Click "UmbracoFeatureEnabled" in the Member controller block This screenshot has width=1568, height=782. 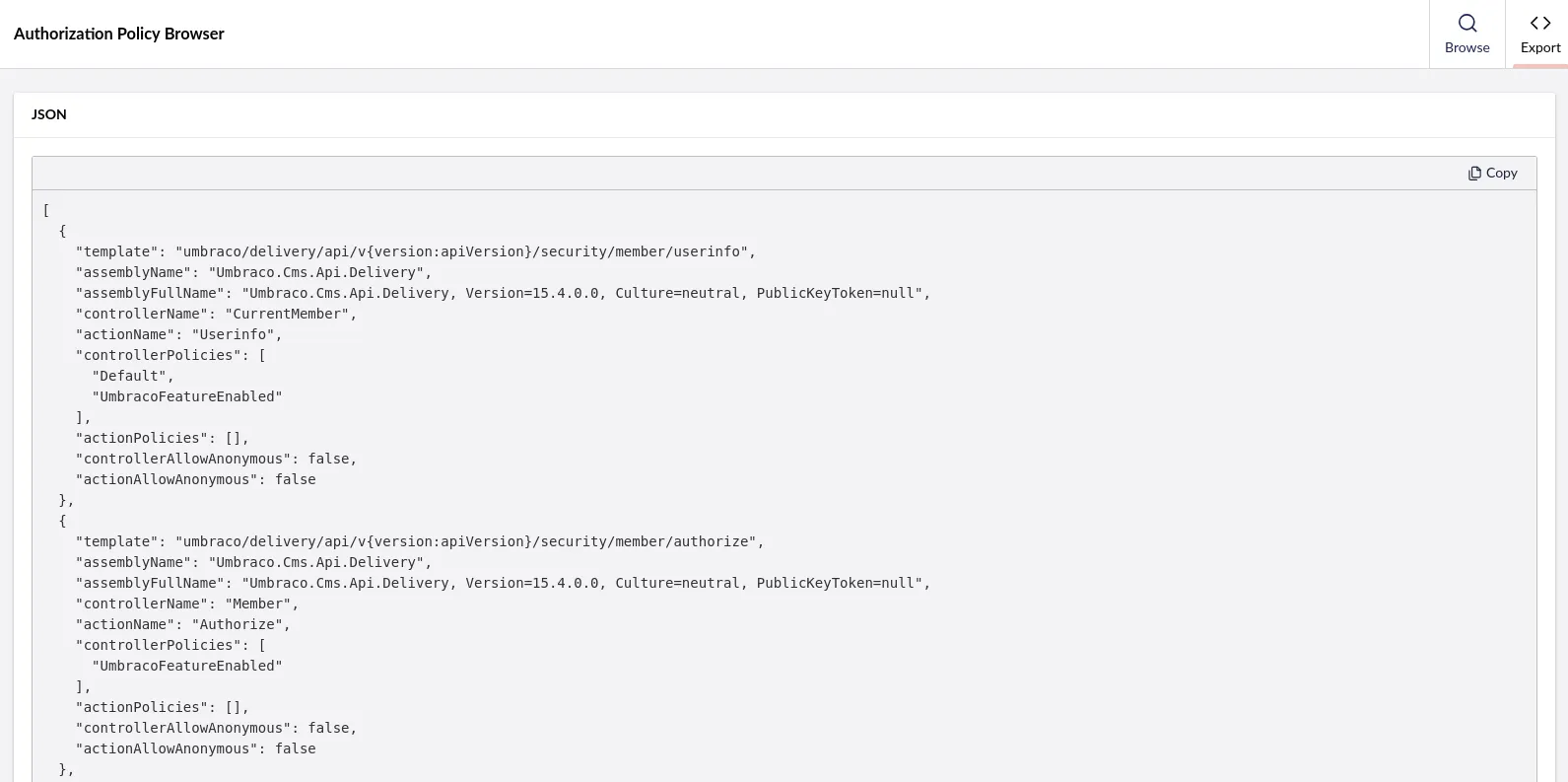pos(187,666)
